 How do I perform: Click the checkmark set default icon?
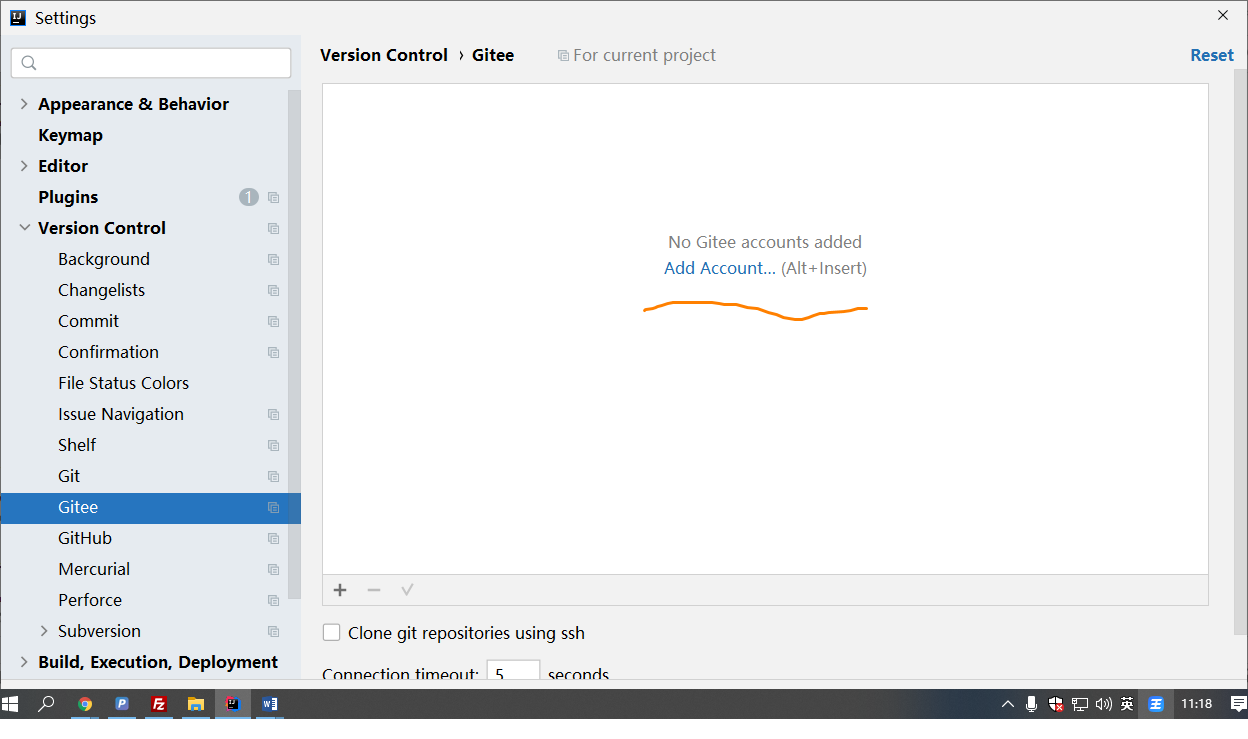407,590
